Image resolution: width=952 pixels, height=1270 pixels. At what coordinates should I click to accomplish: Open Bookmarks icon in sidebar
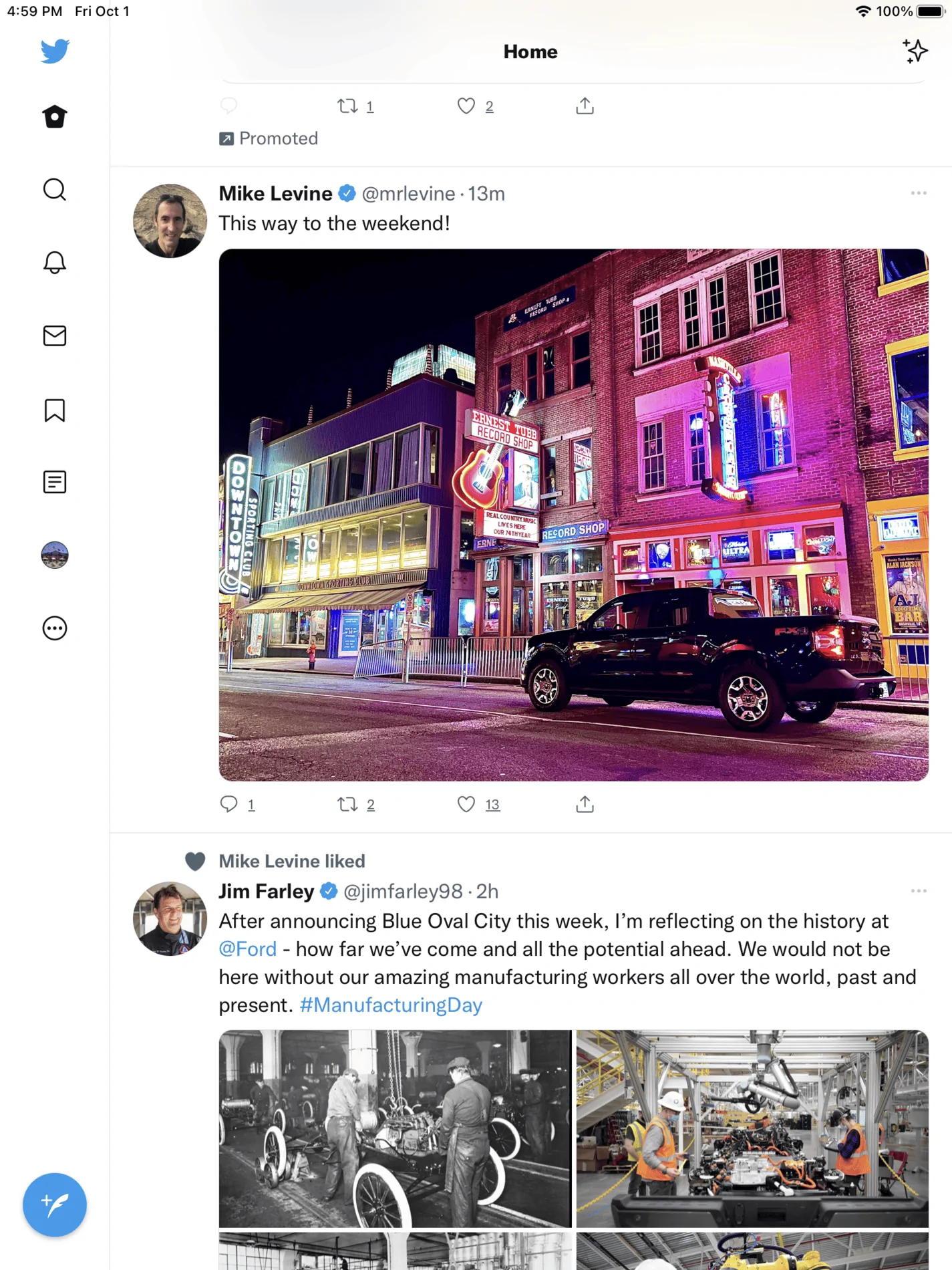point(55,410)
